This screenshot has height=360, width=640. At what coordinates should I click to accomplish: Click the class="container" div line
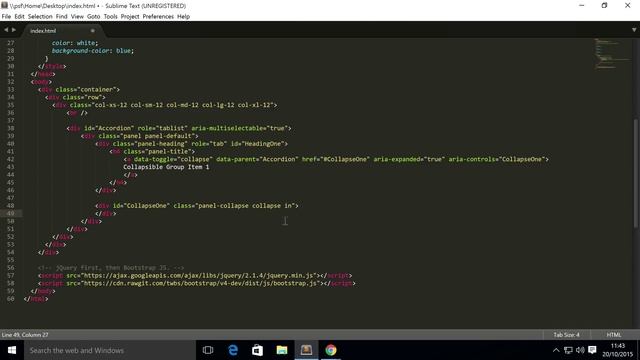click(79, 89)
